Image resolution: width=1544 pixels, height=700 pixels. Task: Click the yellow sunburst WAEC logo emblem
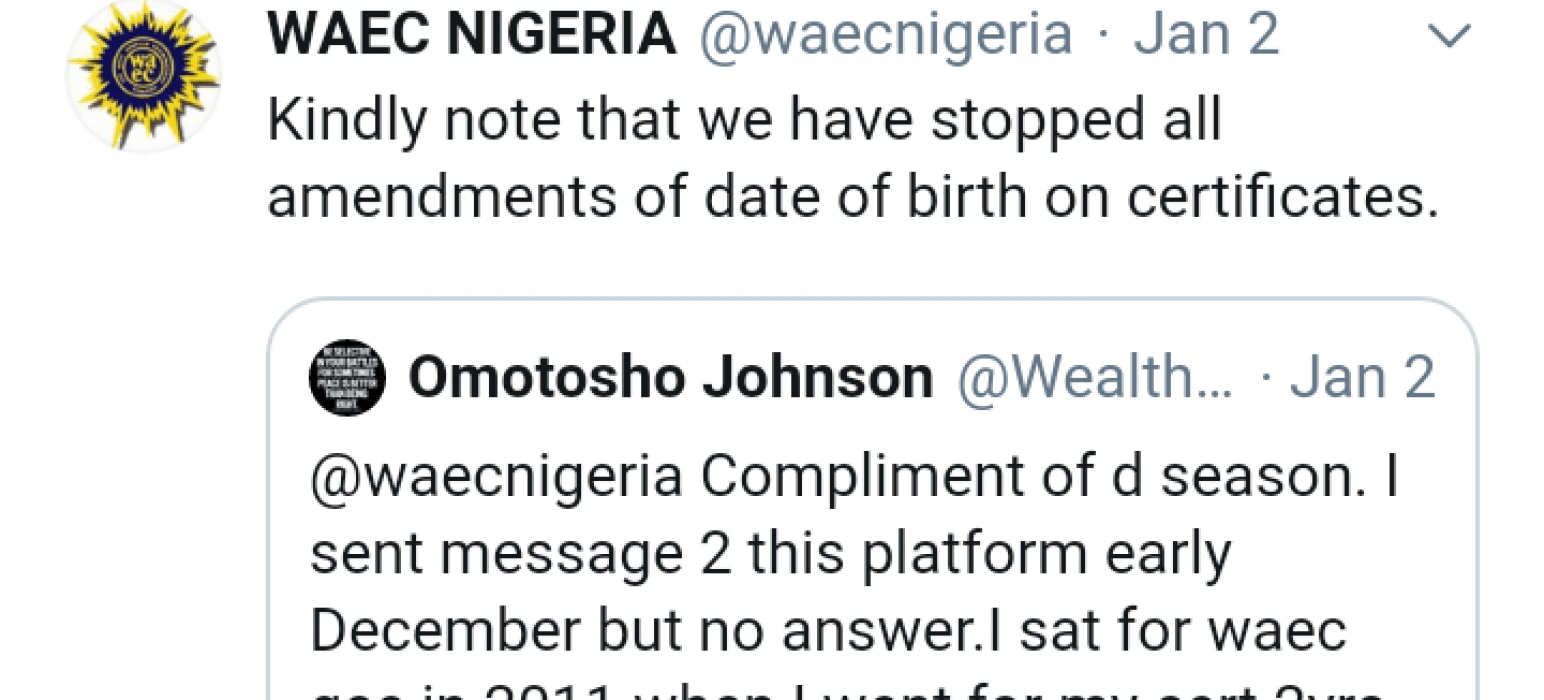(x=144, y=76)
